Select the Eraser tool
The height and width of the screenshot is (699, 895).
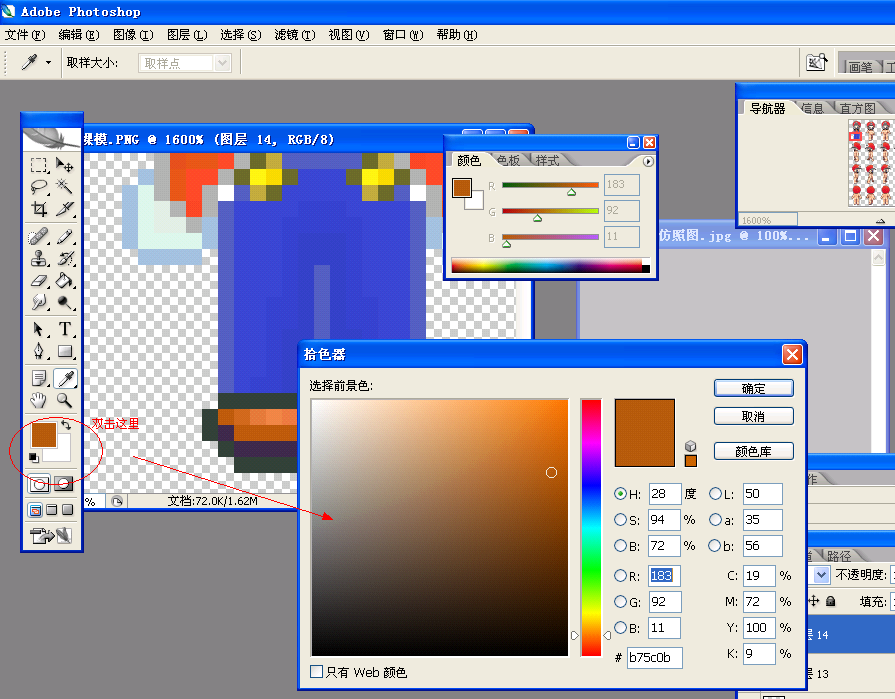[38, 280]
